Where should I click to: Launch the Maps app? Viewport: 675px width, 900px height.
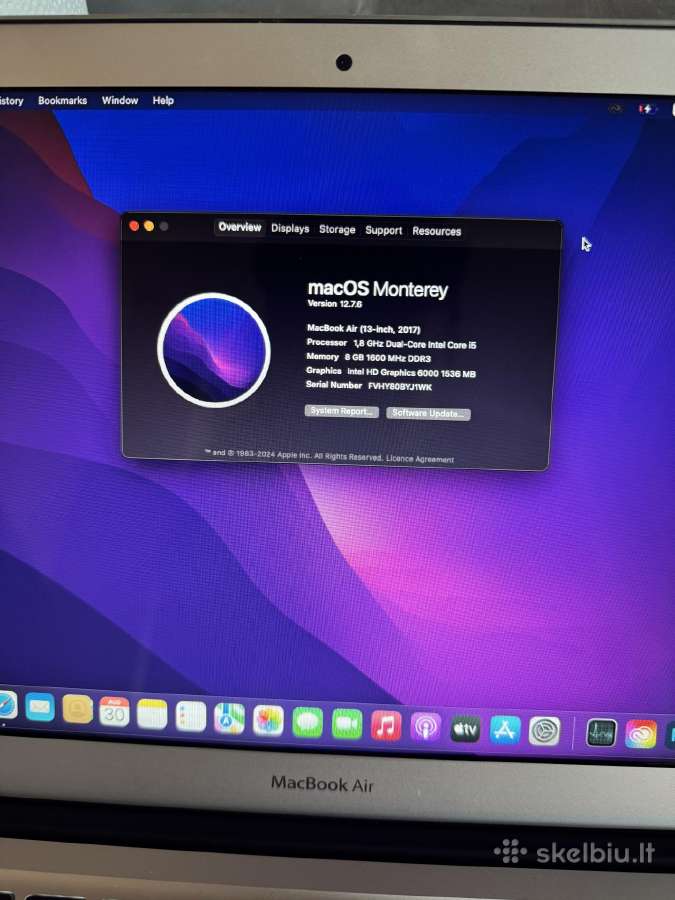[229, 719]
